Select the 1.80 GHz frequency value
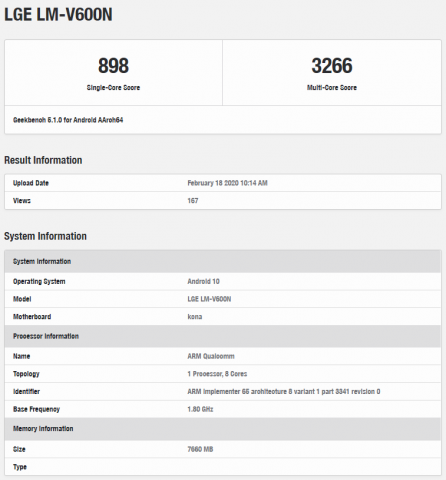 200,409
